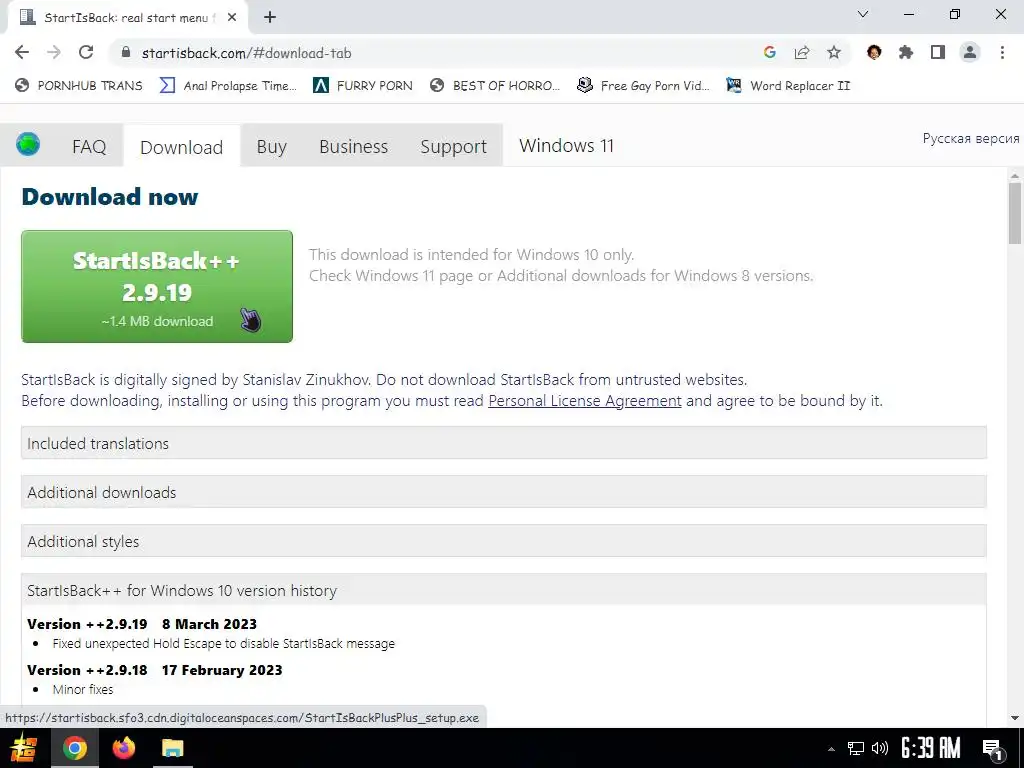Reload the current page
The image size is (1024, 768).
86,53
